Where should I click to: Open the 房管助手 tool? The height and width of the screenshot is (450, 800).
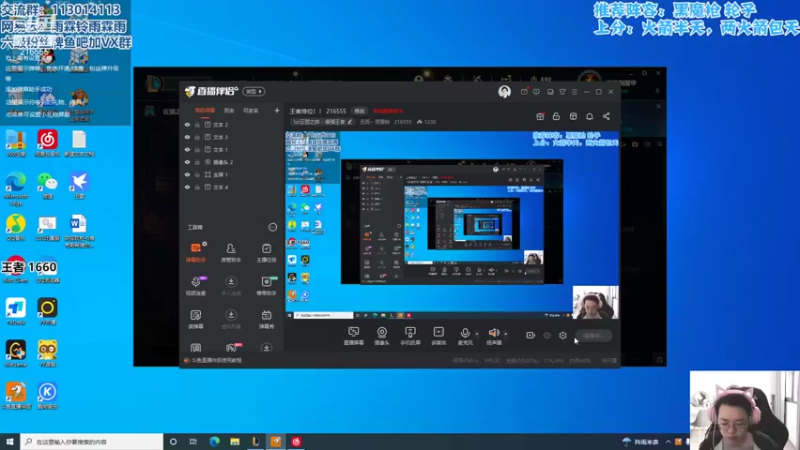tap(231, 252)
